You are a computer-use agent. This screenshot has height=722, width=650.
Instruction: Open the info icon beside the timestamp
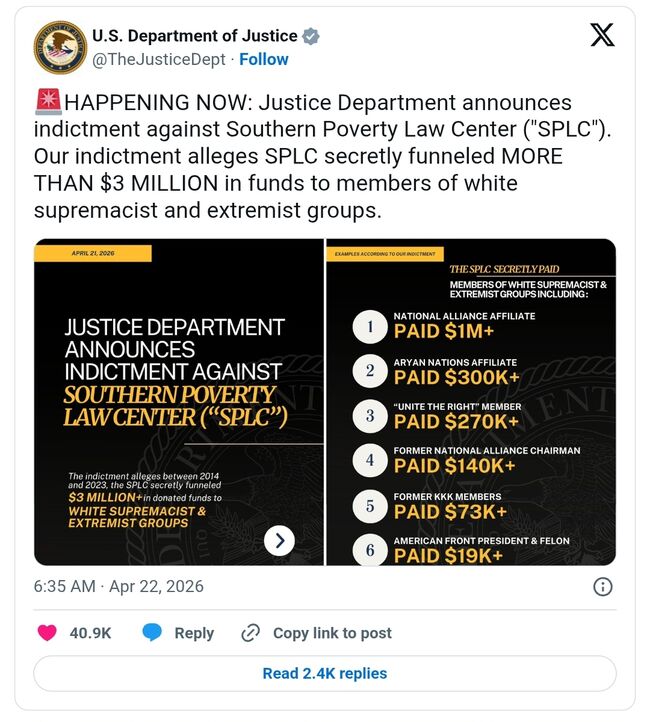click(x=603, y=587)
